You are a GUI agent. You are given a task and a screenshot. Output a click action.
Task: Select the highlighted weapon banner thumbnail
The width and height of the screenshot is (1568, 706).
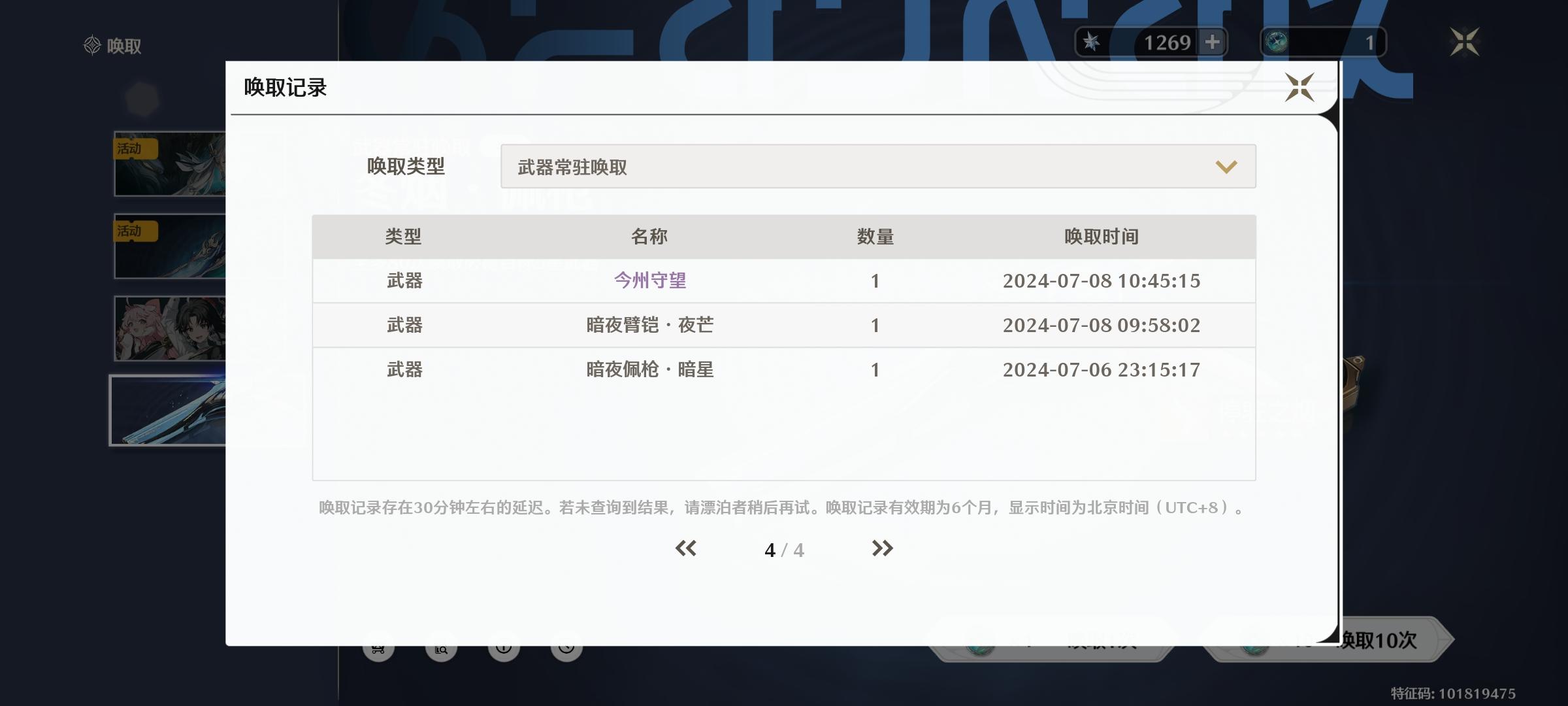[169, 411]
